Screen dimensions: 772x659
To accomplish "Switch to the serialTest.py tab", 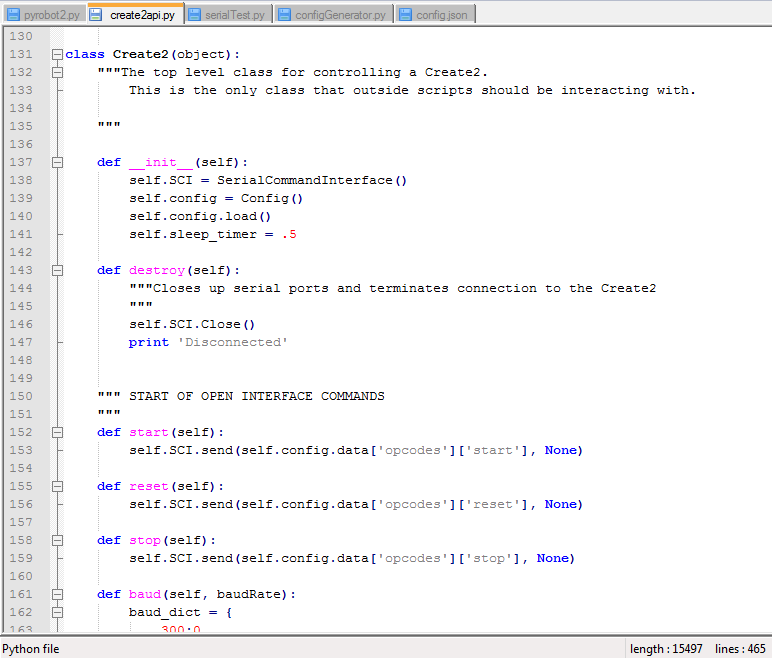I will (234, 15).
